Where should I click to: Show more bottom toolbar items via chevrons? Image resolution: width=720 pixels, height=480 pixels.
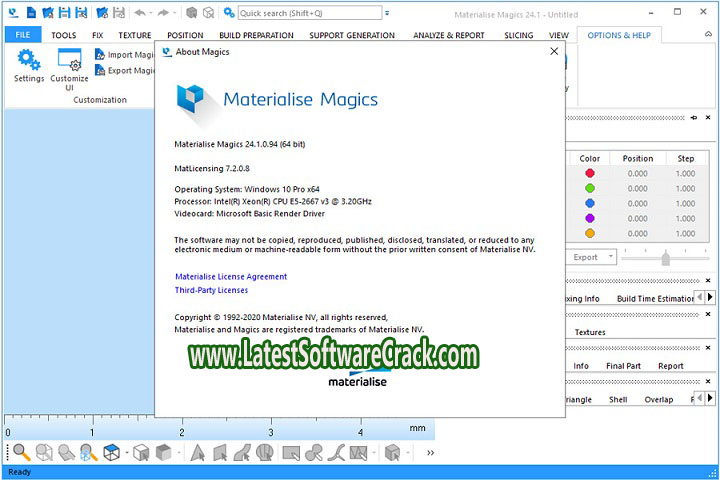(x=430, y=453)
